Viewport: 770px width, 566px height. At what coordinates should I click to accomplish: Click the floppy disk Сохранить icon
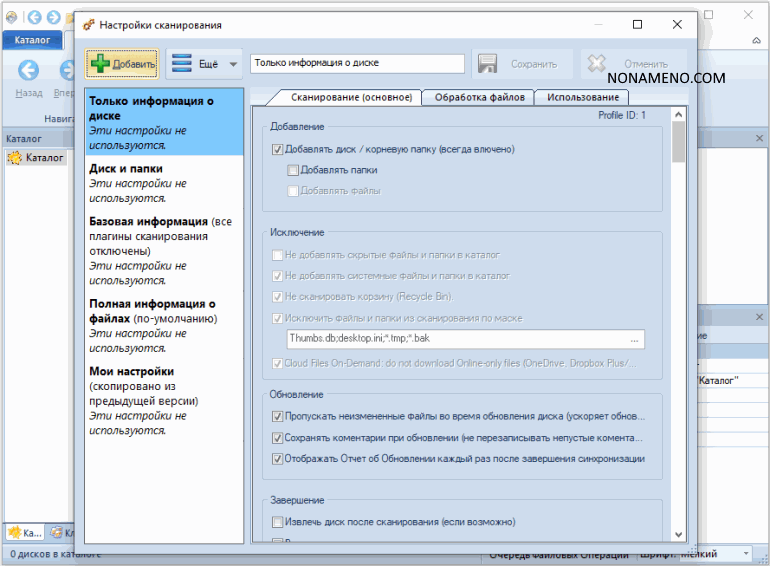[487, 64]
